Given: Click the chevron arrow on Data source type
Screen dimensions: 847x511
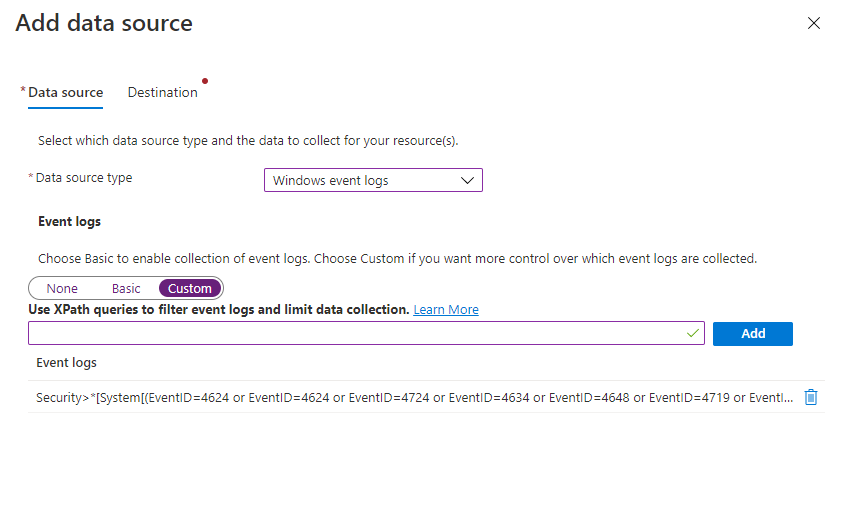Looking at the screenshot, I should [467, 180].
